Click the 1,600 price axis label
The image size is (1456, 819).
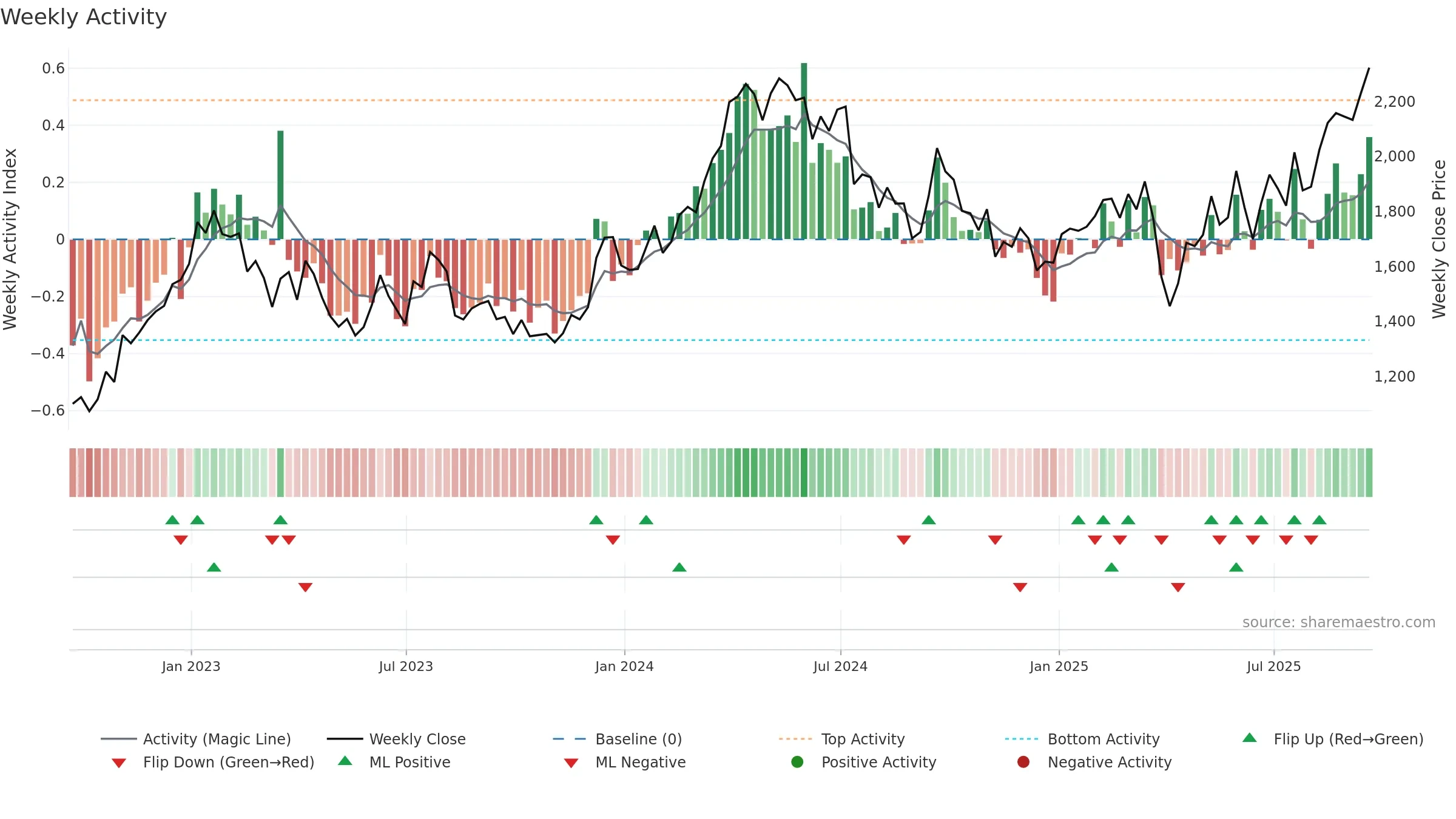coord(1395,266)
